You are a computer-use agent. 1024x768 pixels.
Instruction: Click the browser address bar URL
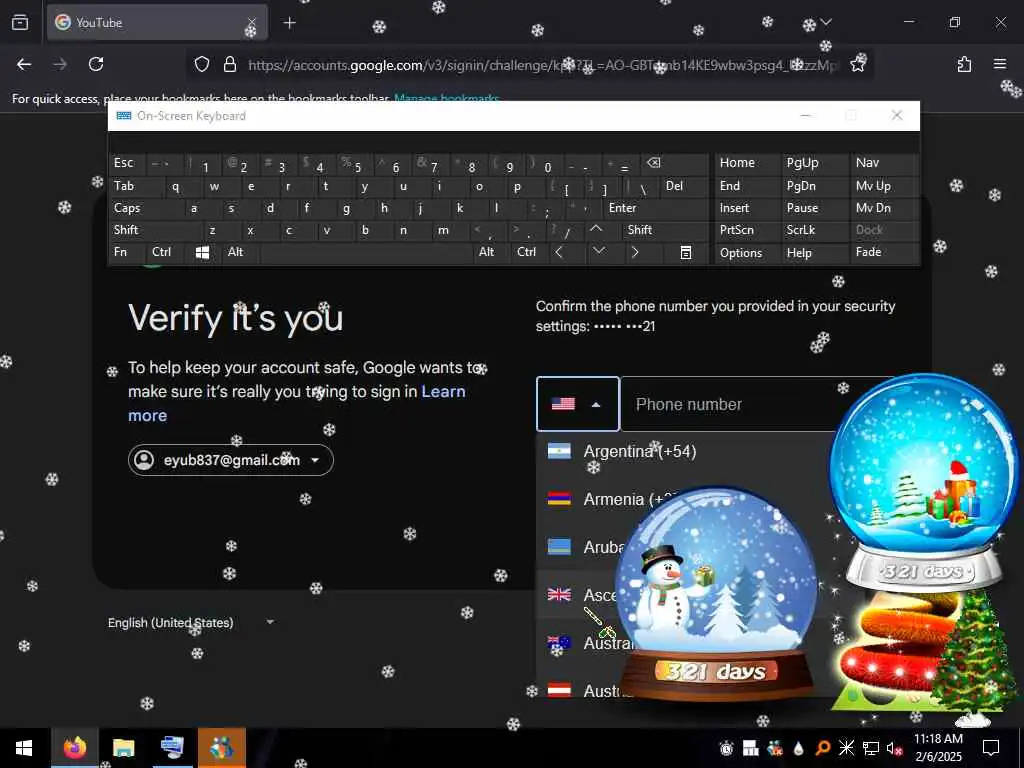point(542,65)
